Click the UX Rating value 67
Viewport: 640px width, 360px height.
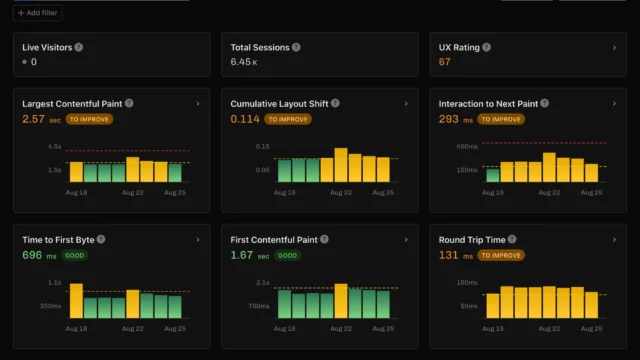click(x=444, y=62)
